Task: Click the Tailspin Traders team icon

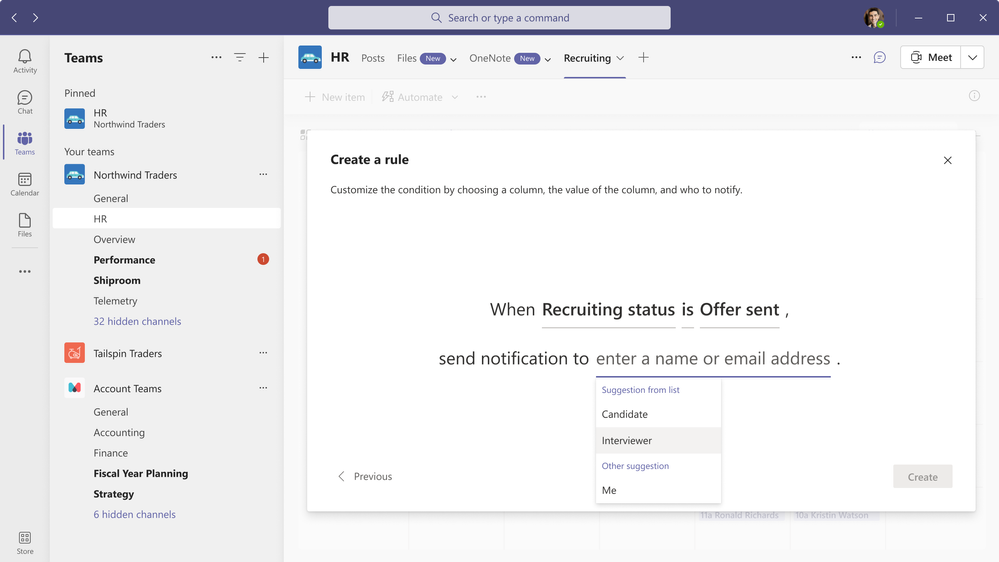Action: tap(75, 353)
